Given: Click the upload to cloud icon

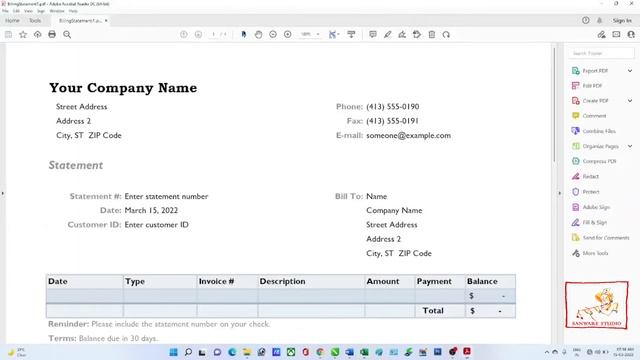Looking at the screenshot, I should coord(38,35).
